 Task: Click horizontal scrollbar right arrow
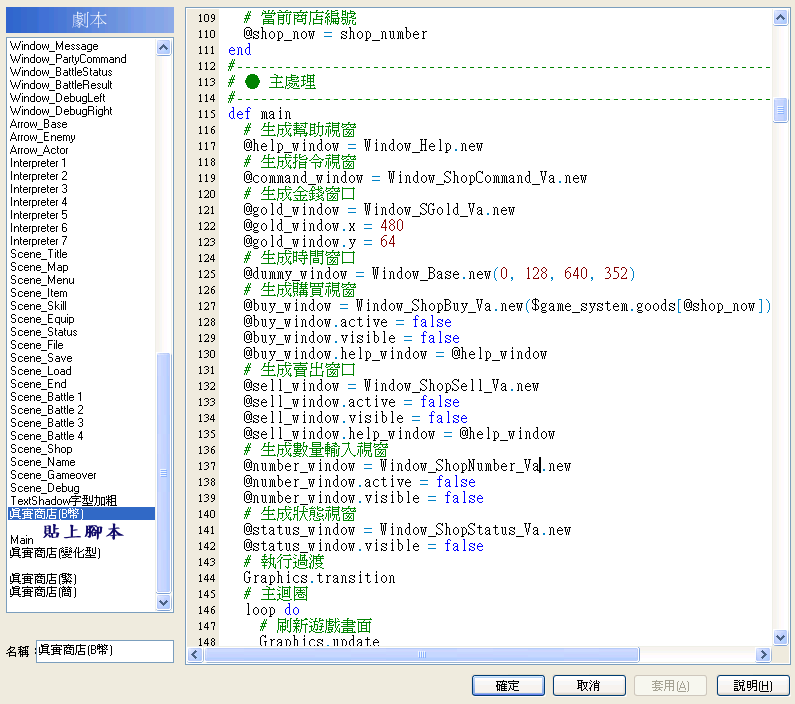click(x=763, y=654)
